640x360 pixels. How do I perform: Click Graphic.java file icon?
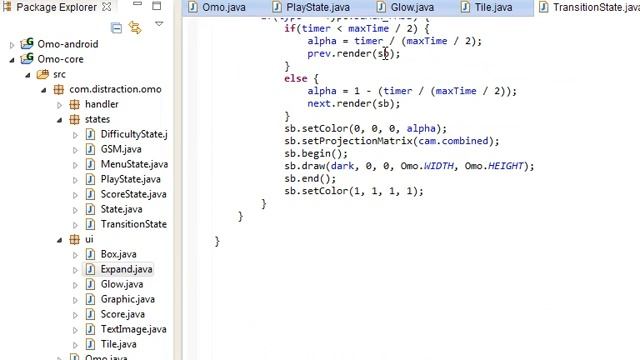tap(90, 299)
